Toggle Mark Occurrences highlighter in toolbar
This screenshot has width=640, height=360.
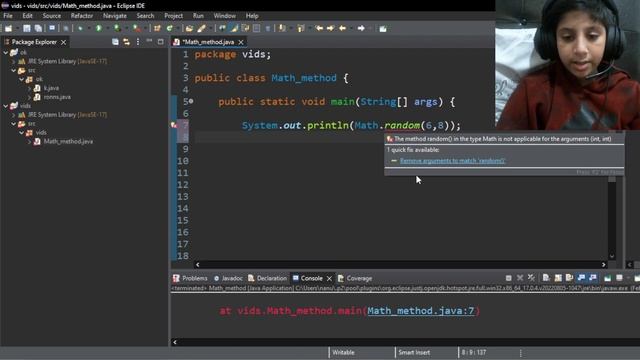[234, 28]
